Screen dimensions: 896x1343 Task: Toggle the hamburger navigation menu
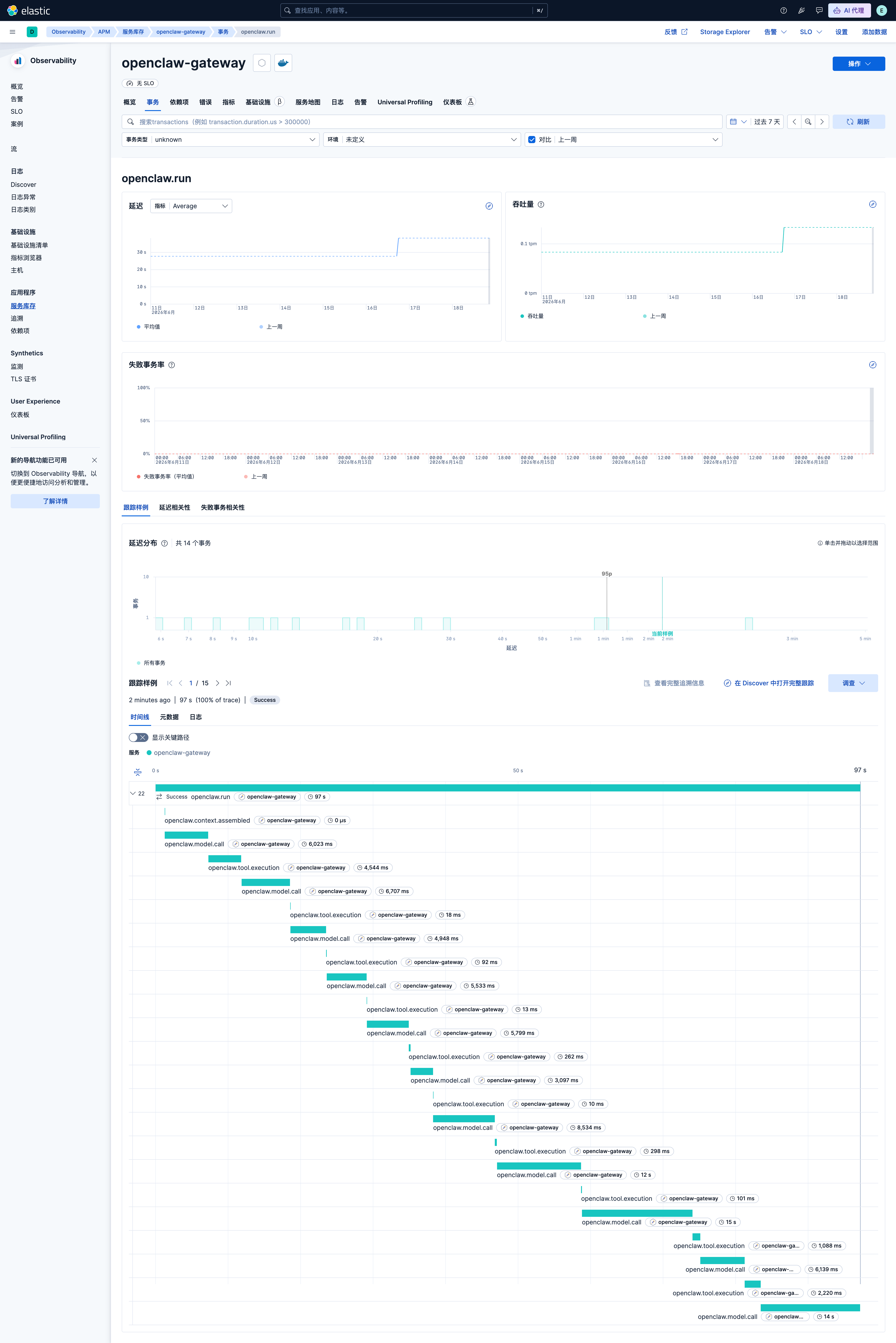12,32
